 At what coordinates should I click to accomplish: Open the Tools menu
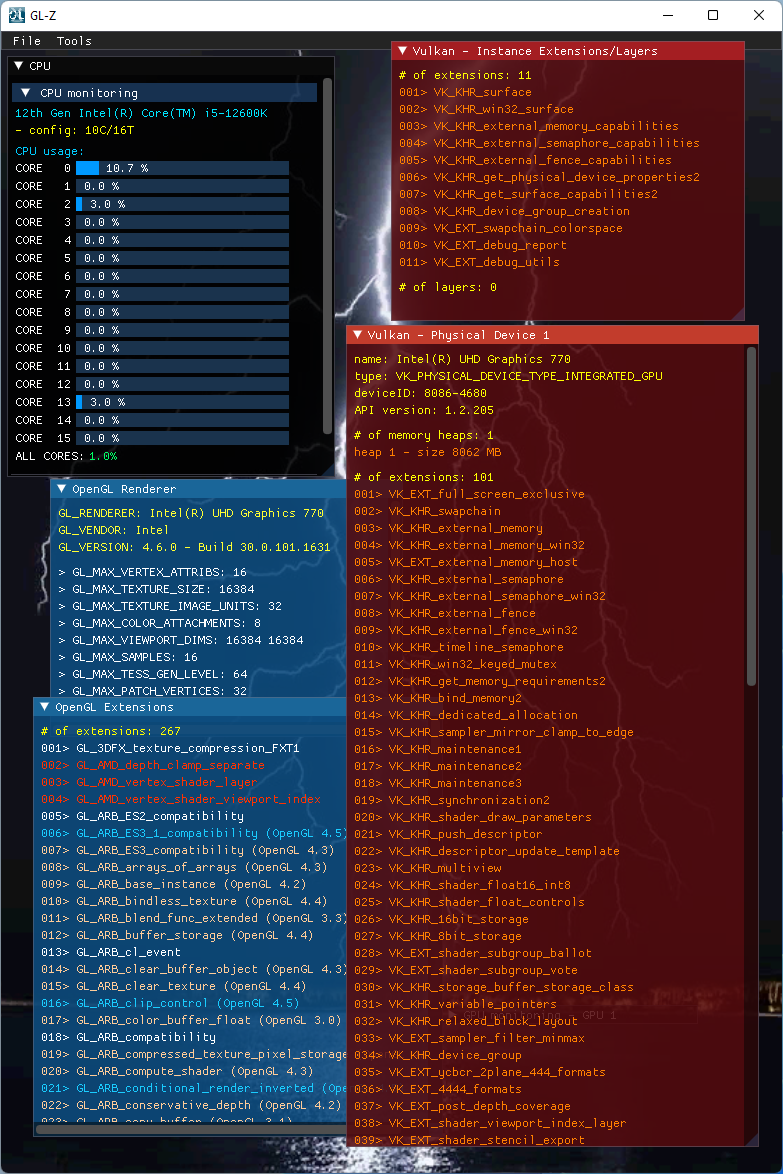[x=74, y=41]
